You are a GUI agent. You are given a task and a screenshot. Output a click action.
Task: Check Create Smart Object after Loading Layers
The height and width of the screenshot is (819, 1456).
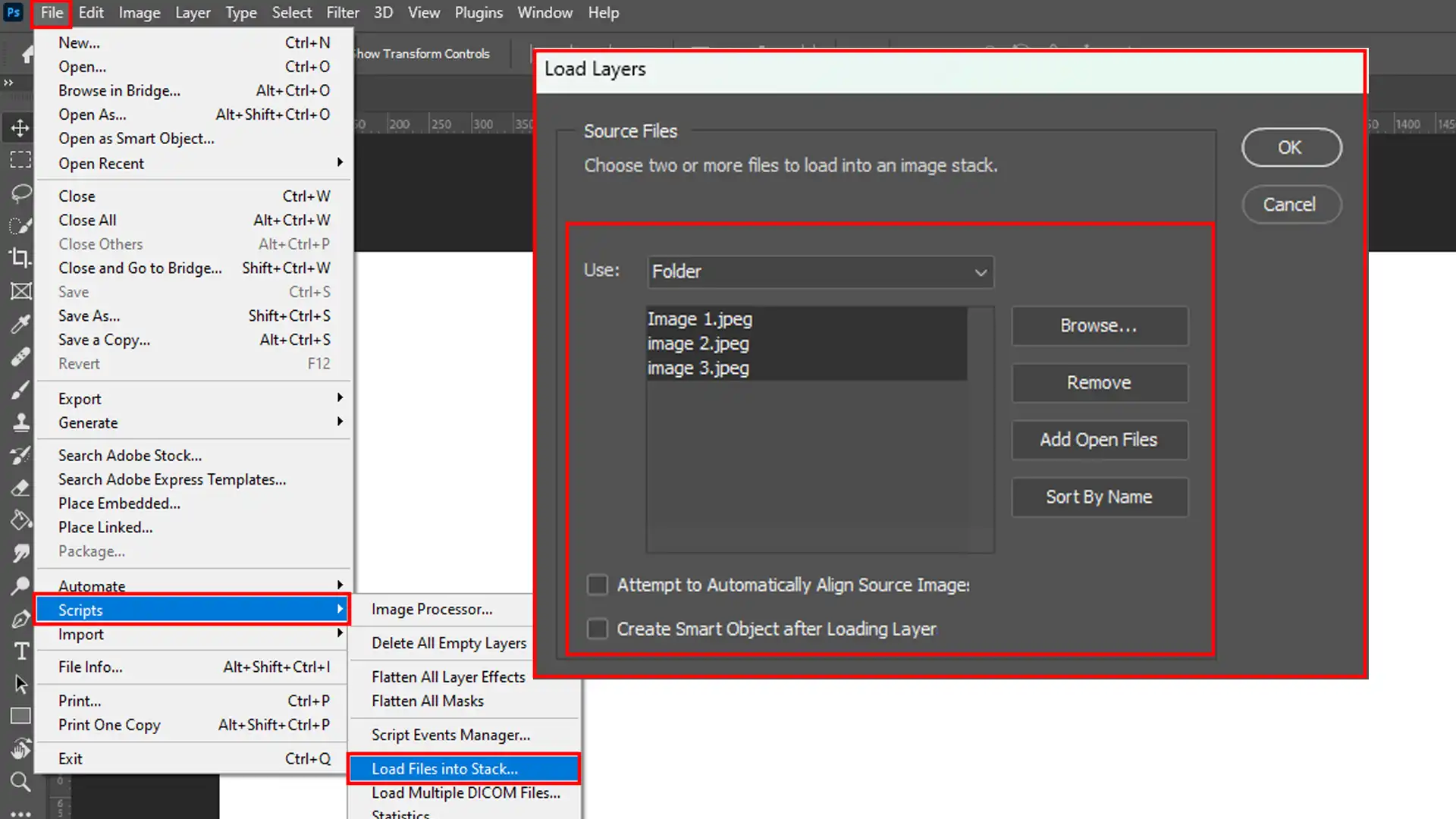point(598,629)
